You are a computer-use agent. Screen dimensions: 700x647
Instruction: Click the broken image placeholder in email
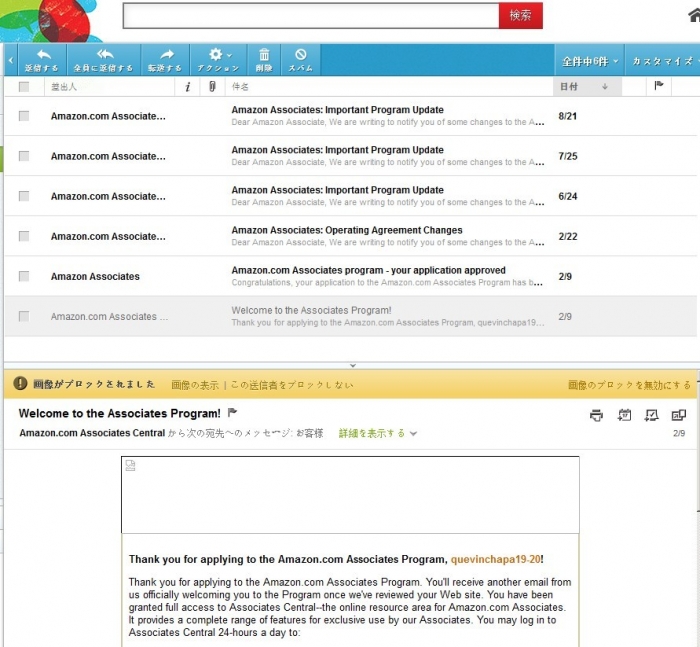(130, 465)
